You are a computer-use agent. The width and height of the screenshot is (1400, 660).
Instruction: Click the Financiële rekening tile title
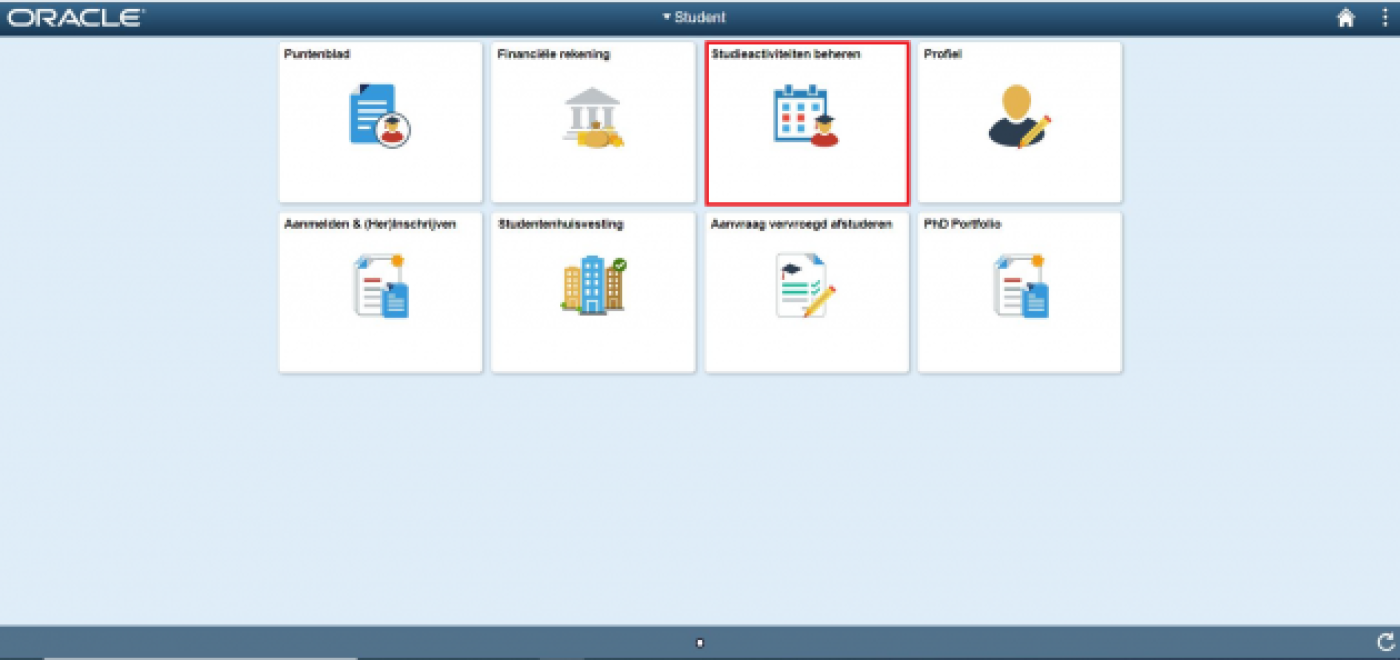(x=554, y=54)
